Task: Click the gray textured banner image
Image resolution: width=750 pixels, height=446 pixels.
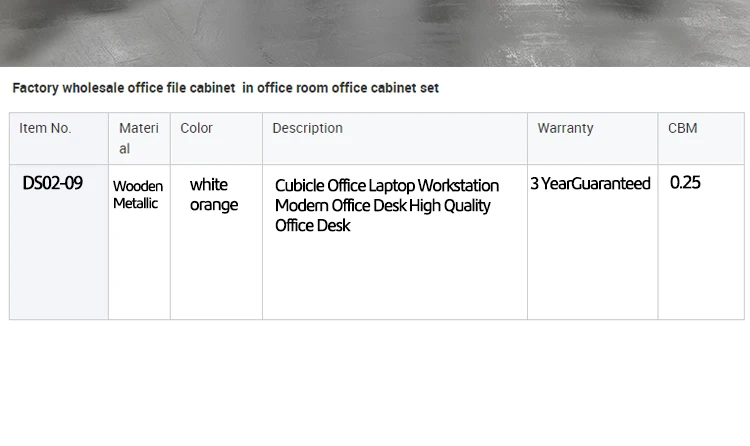Action: (x=375, y=32)
